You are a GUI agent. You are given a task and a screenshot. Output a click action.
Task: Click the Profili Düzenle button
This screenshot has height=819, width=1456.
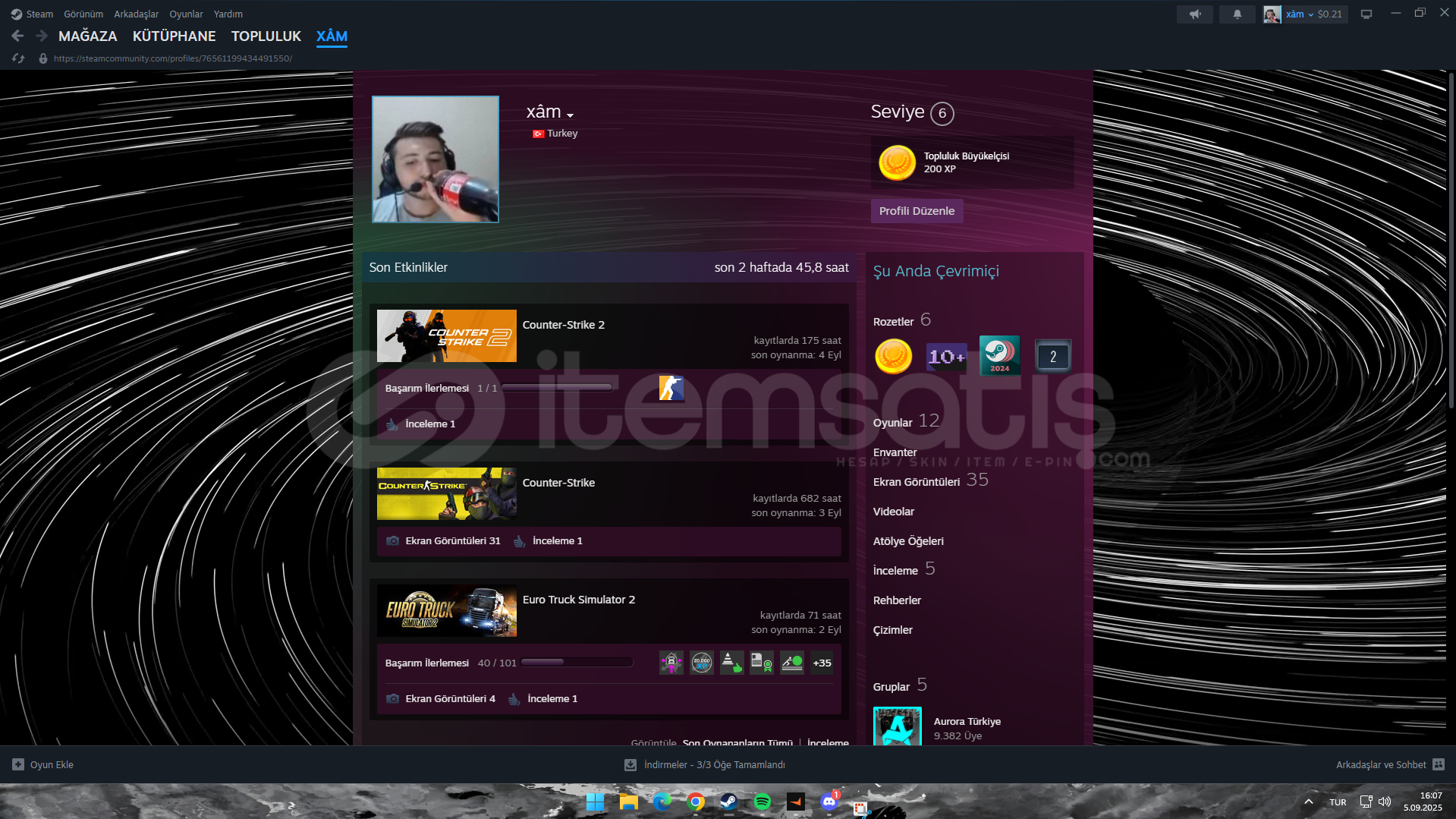[x=917, y=211]
